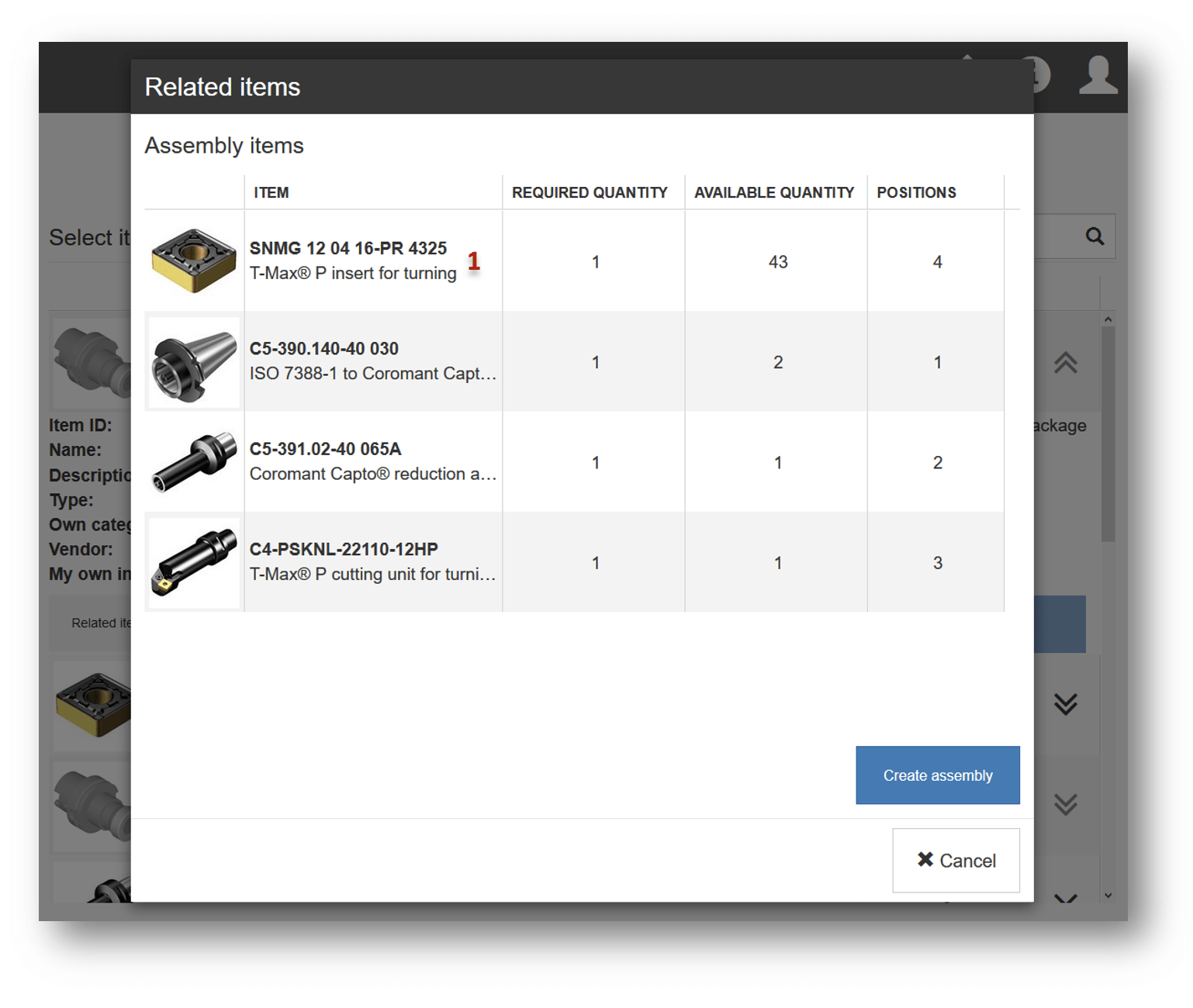This screenshot has height=1008, width=1193.
Task: Expand section with first double down chevron
Action: pyautogui.click(x=1065, y=704)
